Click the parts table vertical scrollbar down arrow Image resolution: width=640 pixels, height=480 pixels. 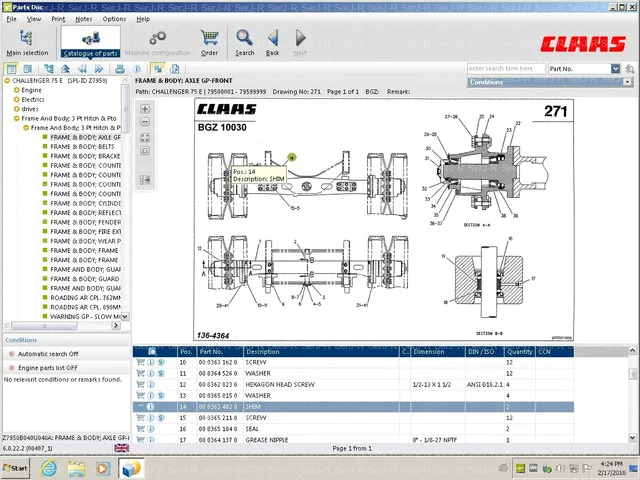click(x=632, y=438)
